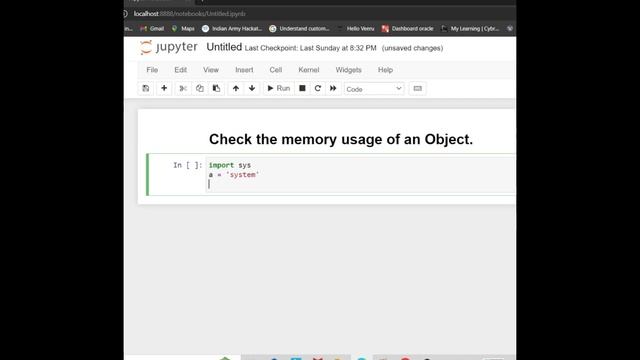Click the 'system' string in the code
Image resolution: width=640 pixels, height=360 pixels.
click(x=242, y=175)
